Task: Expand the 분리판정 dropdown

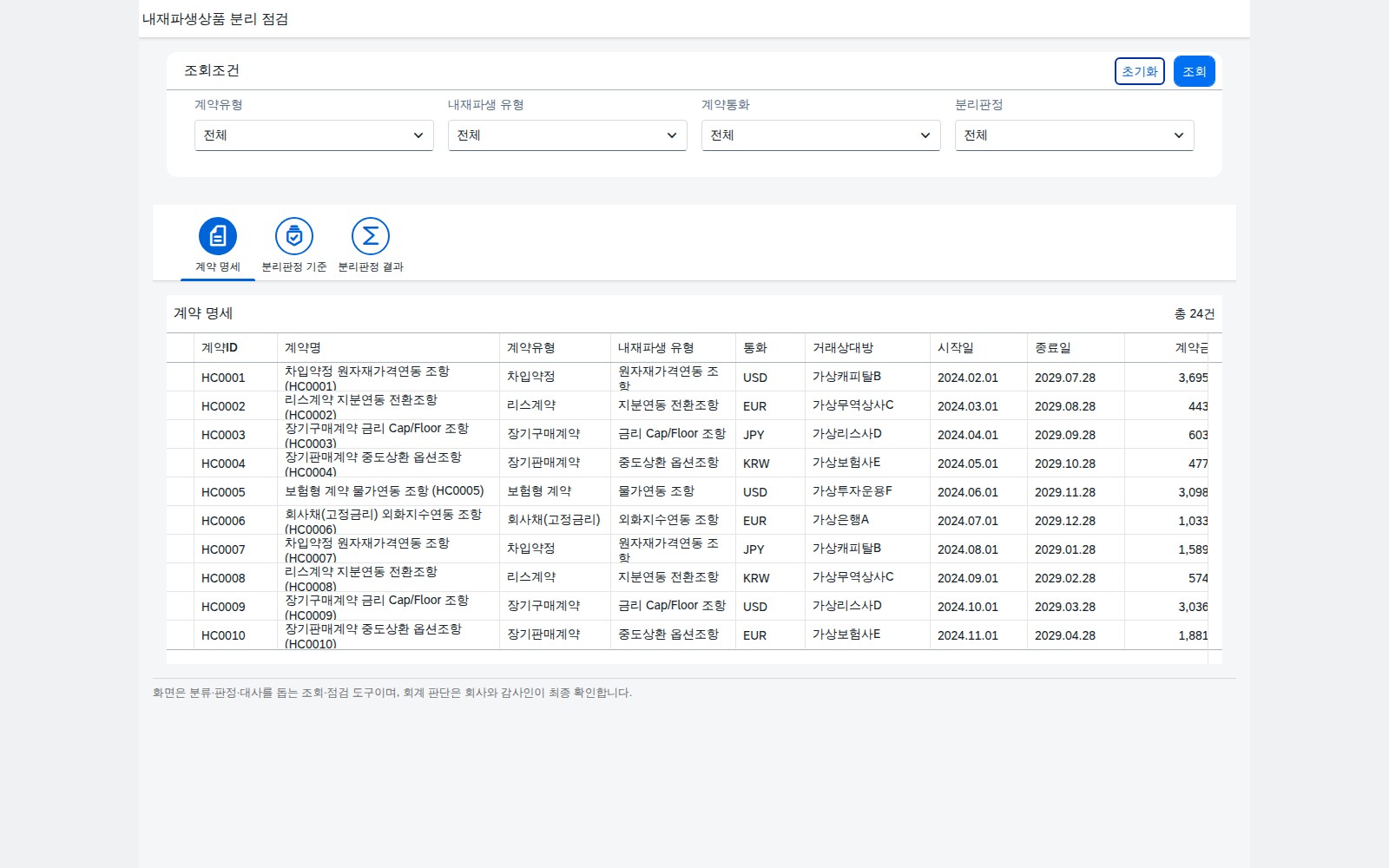Action: tap(1075, 135)
